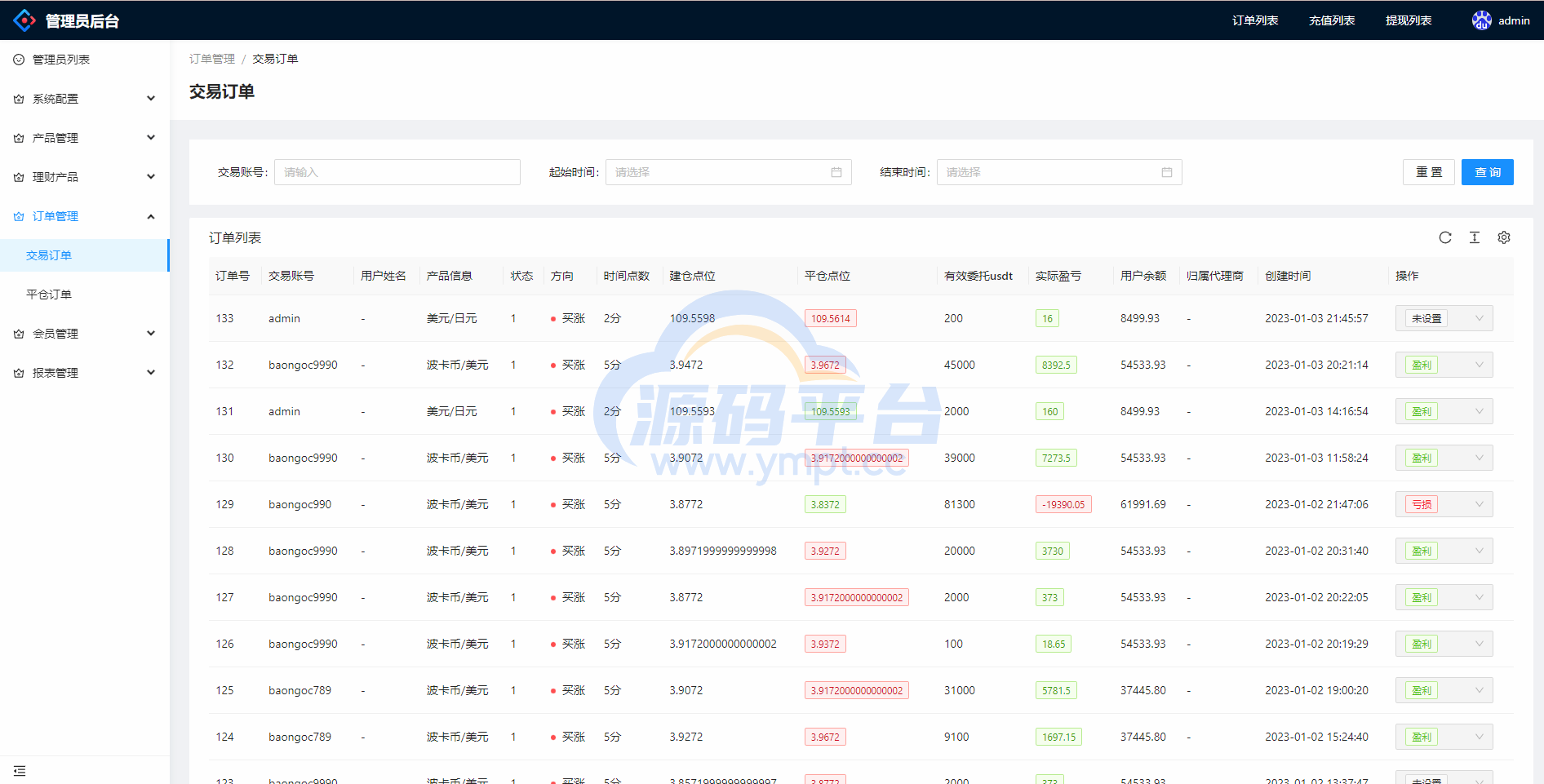Click creation time 2023-01-03 21:45:57
1544x784 pixels.
click(x=1316, y=318)
